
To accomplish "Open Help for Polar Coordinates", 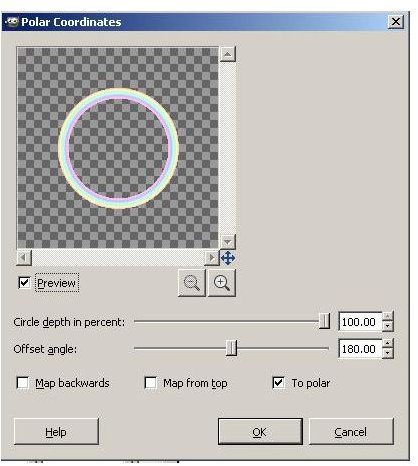I will 56,432.
